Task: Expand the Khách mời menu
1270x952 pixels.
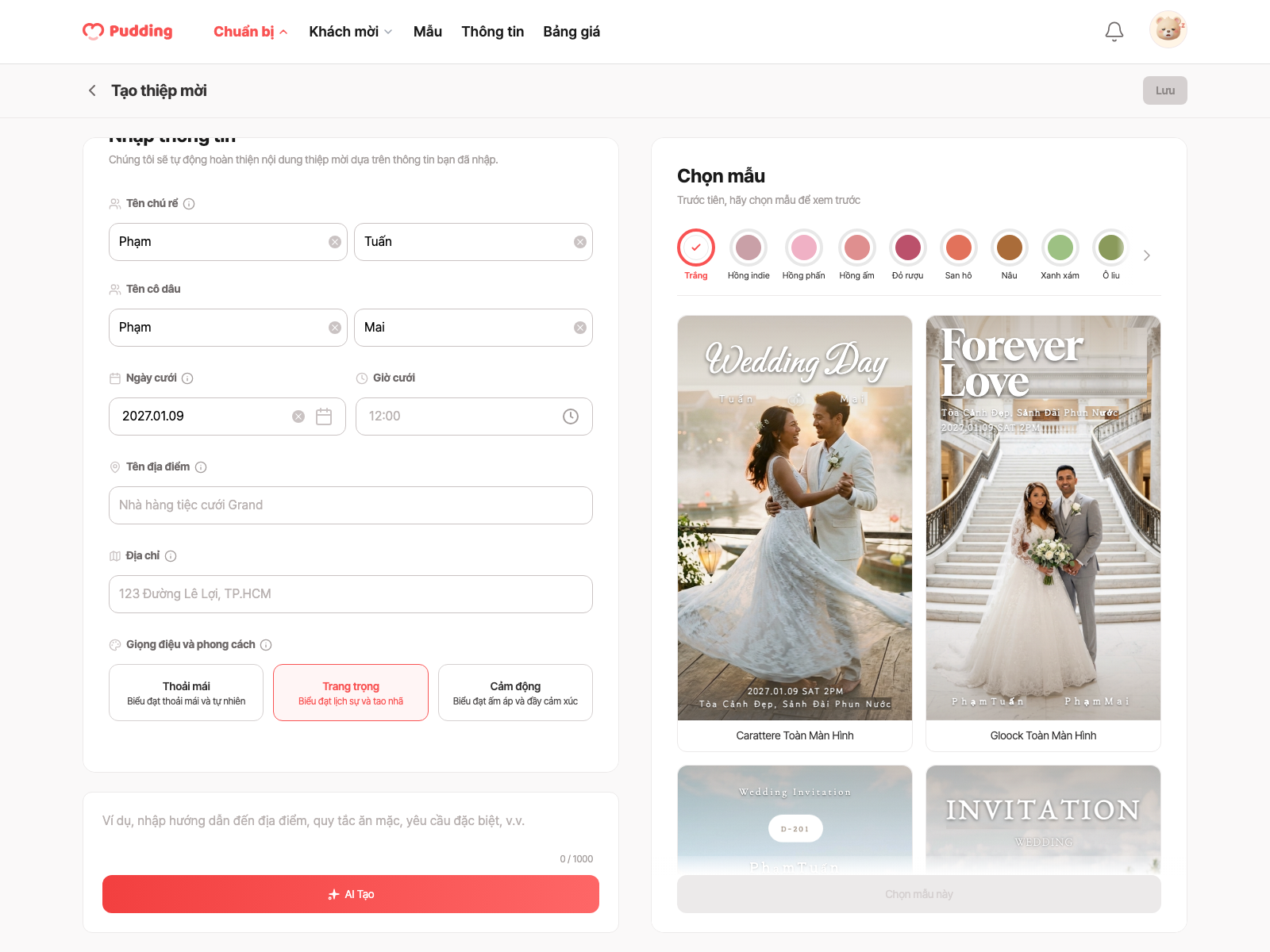Action: pos(350,32)
